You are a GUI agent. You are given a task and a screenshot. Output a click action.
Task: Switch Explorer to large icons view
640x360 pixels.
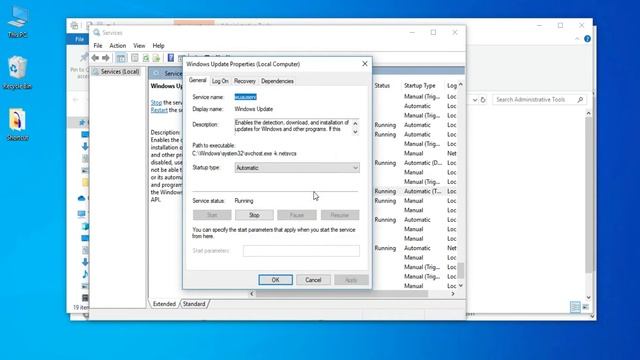[586, 307]
